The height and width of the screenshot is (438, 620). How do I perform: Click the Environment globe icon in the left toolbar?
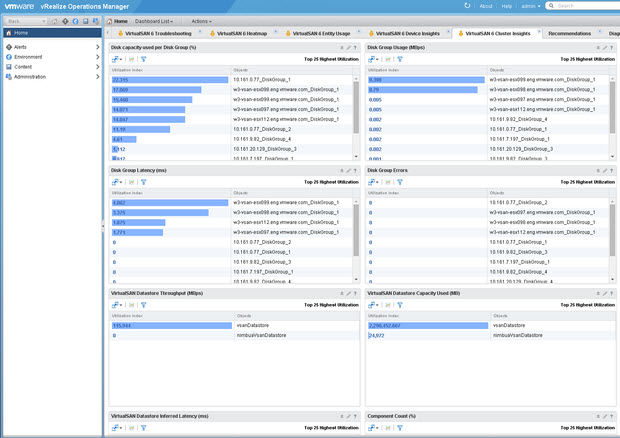point(75,21)
